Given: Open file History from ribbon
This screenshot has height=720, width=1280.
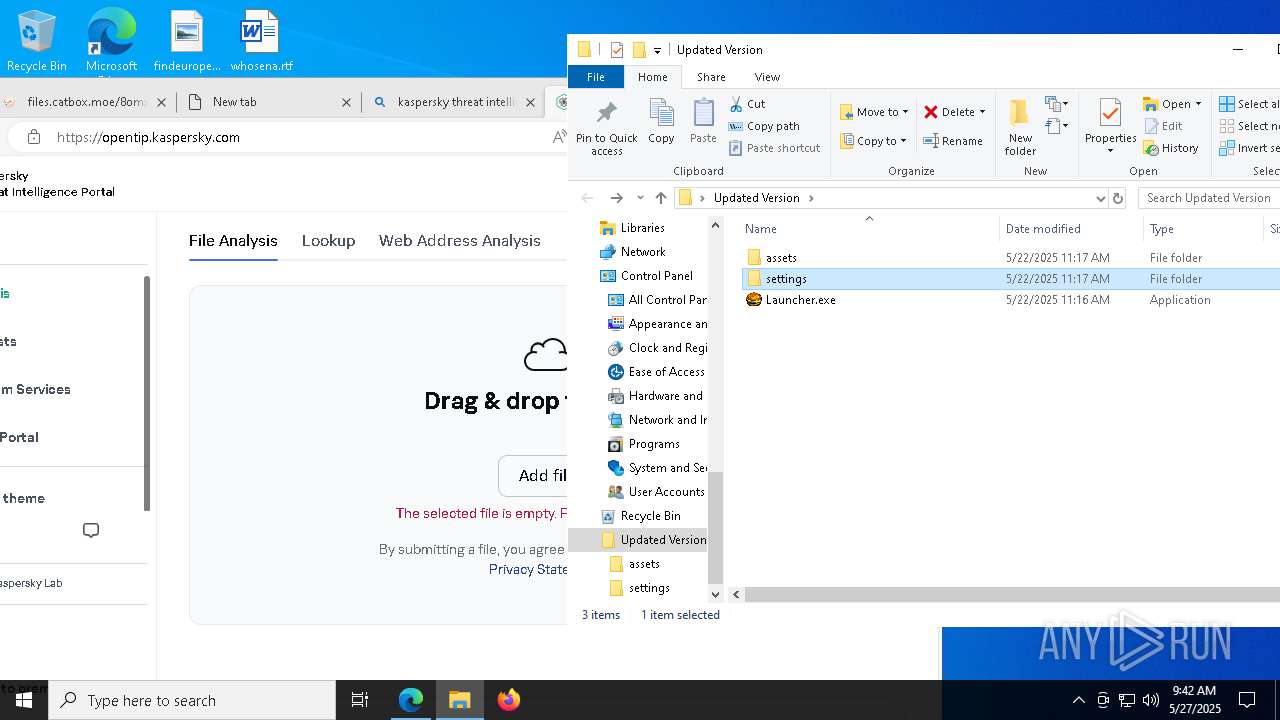Looking at the screenshot, I should (1170, 148).
